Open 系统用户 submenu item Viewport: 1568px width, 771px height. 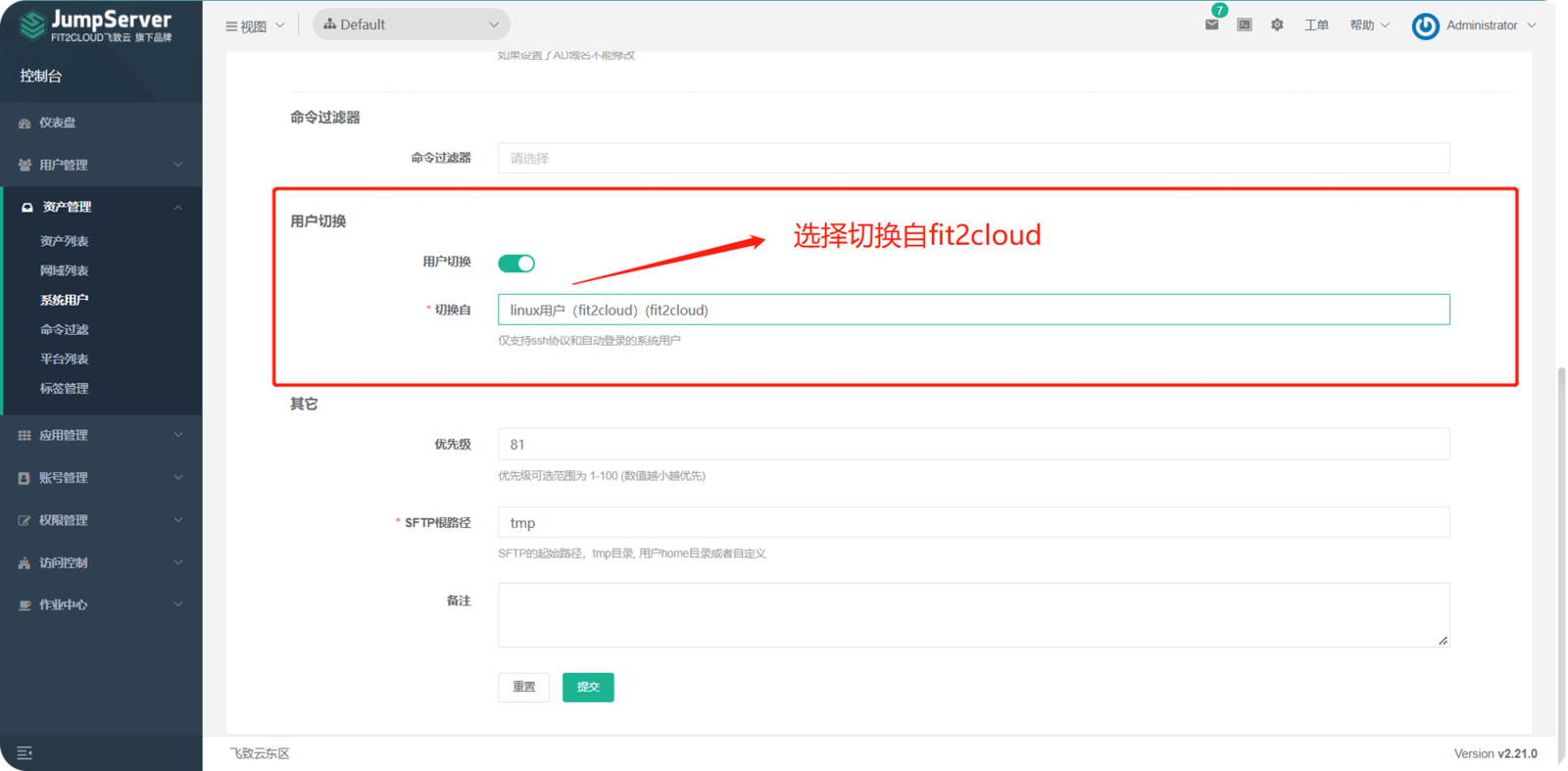64,300
